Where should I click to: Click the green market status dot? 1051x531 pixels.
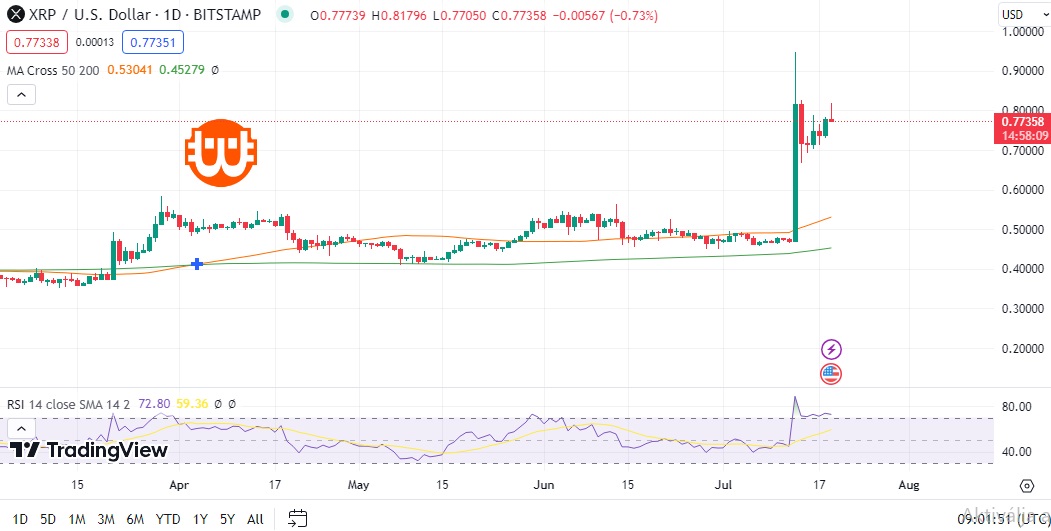pyautogui.click(x=286, y=14)
